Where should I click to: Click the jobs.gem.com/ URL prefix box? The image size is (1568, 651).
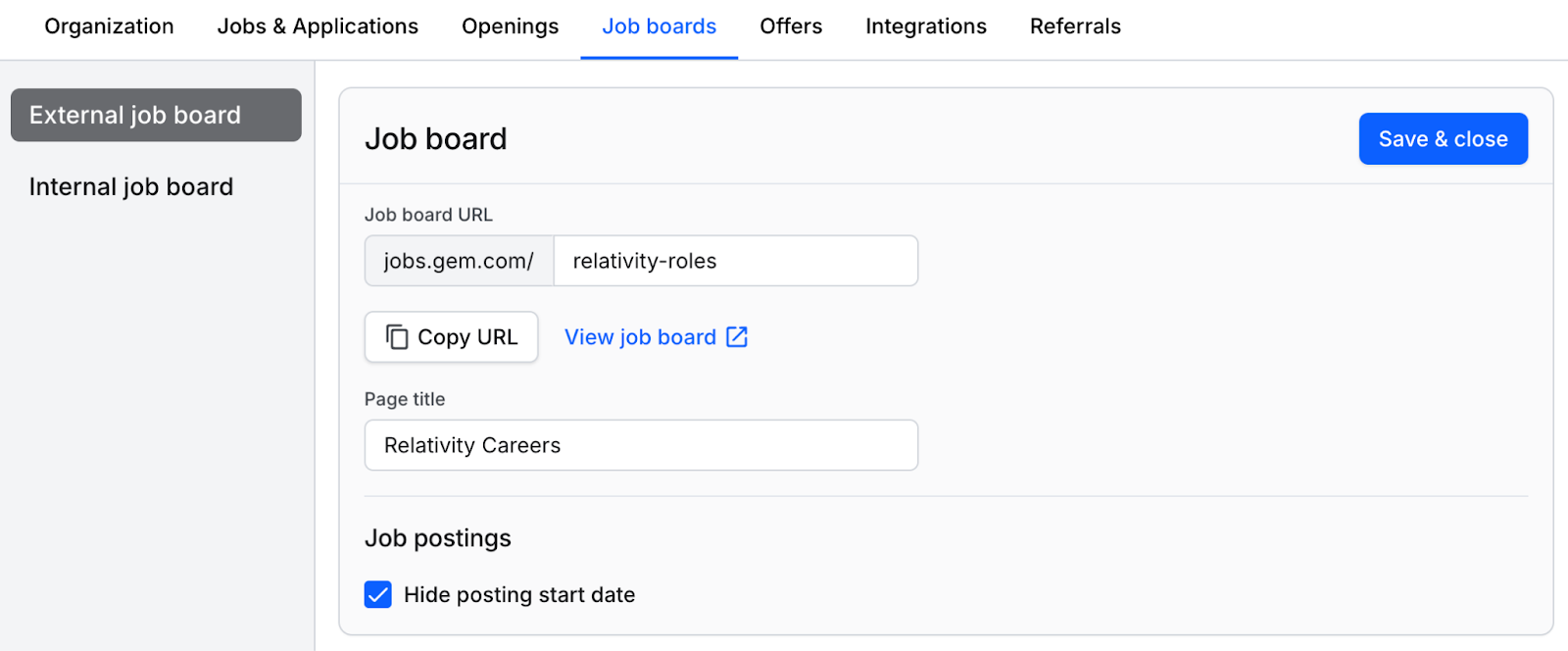pos(459,261)
